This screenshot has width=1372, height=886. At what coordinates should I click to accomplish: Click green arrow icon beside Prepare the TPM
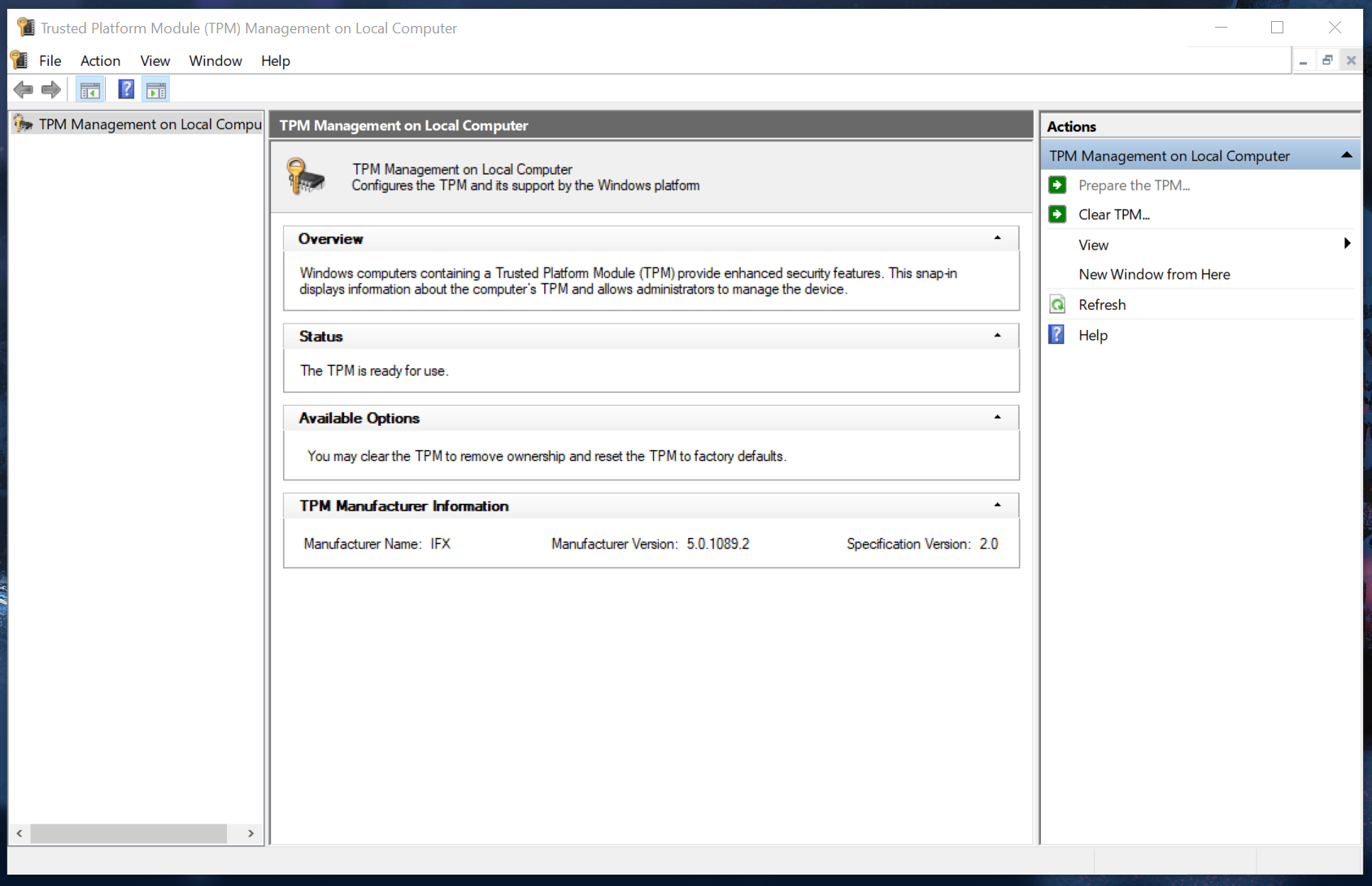pos(1057,185)
